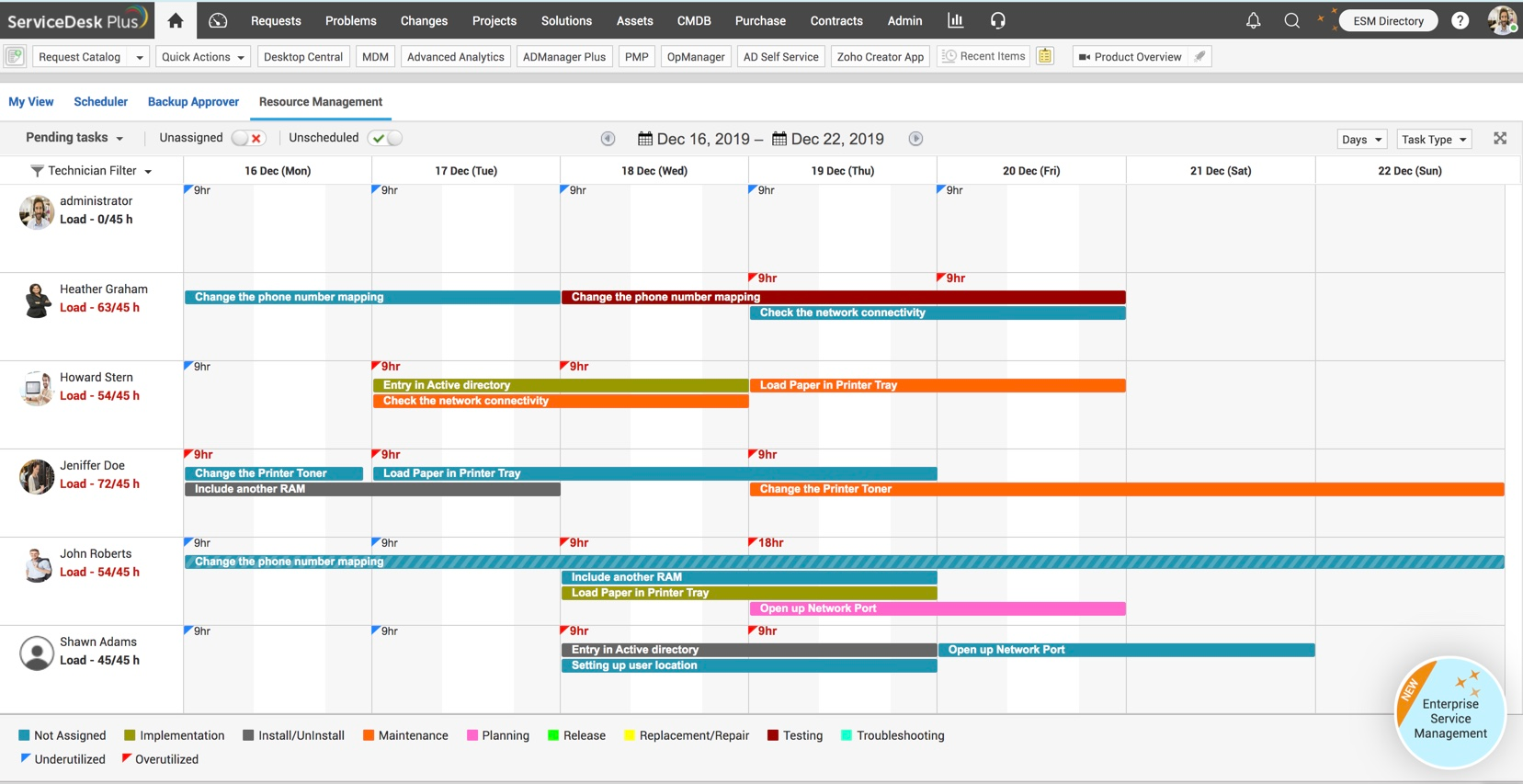1523x784 pixels.
Task: Open the Reports bar chart icon
Action: coord(956,20)
